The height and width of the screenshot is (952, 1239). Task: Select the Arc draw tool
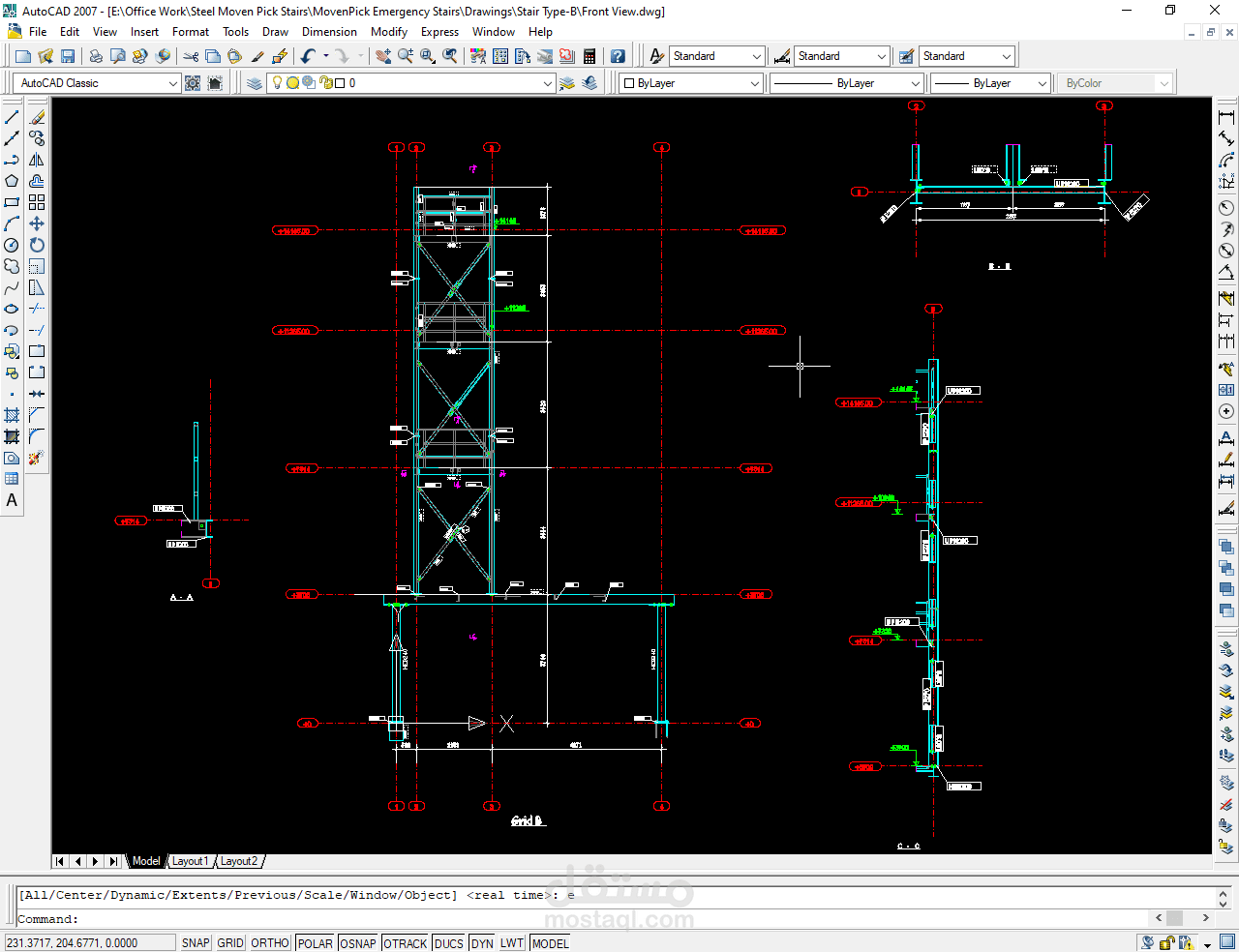[x=12, y=223]
